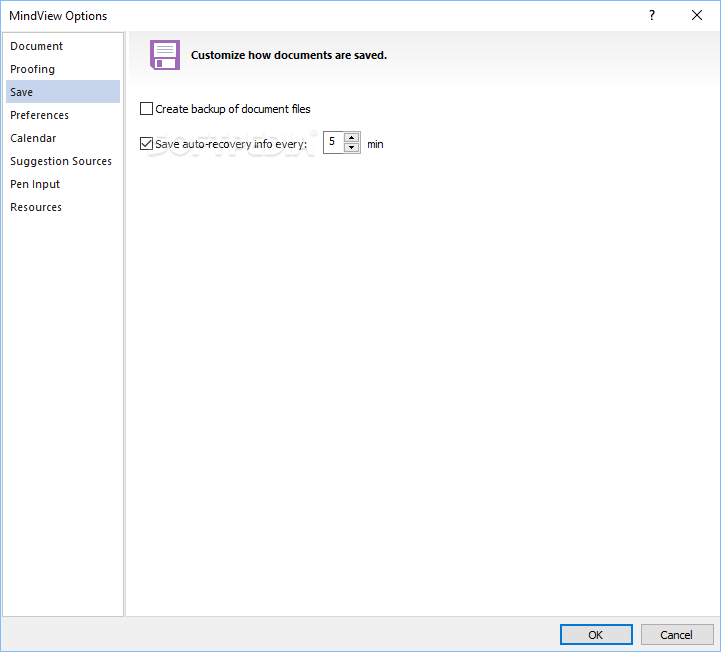The image size is (721, 652).
Task: Confirm settings with the OK button
Action: coord(596,635)
